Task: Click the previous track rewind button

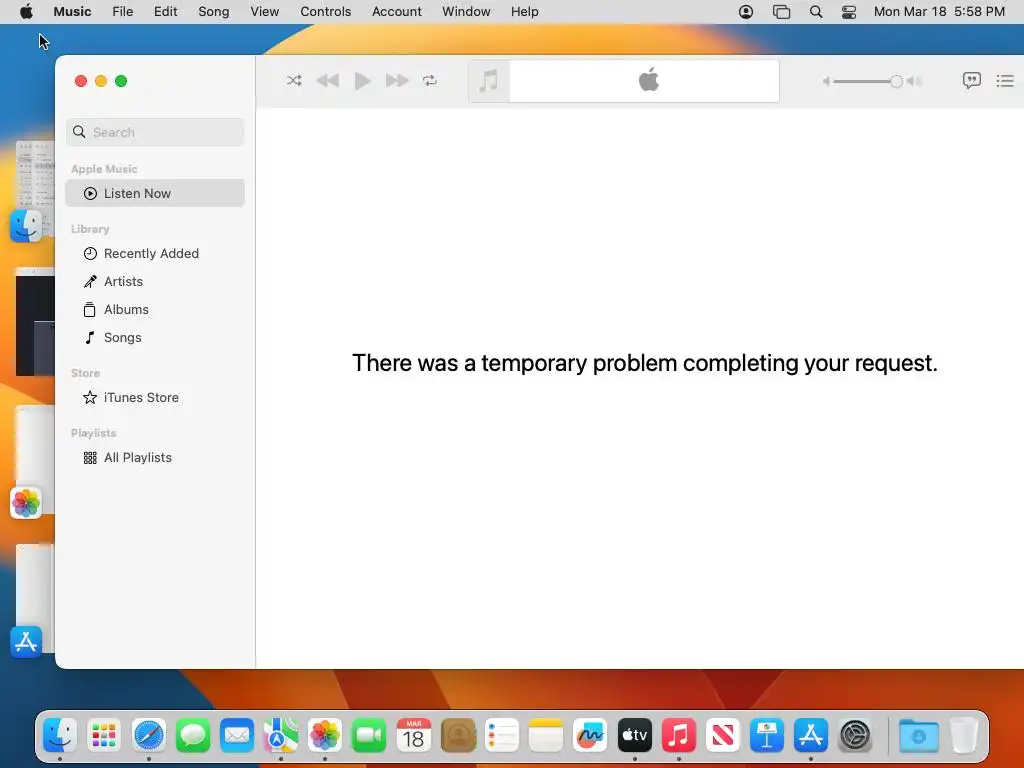Action: click(328, 81)
